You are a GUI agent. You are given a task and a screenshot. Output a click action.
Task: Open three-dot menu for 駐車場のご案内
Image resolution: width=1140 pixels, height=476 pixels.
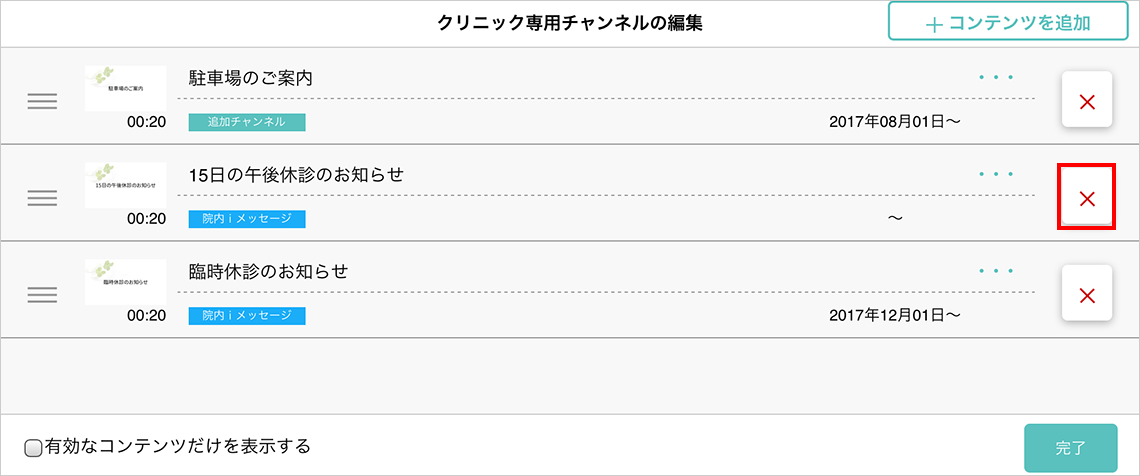(996, 77)
